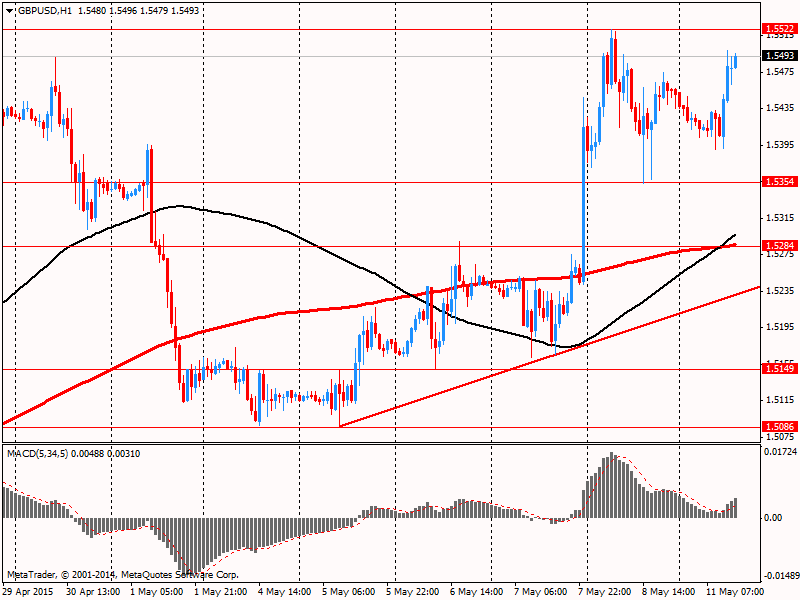Click the 1.5195 price scale value
Screen dimensions: 800x600
pos(780,327)
